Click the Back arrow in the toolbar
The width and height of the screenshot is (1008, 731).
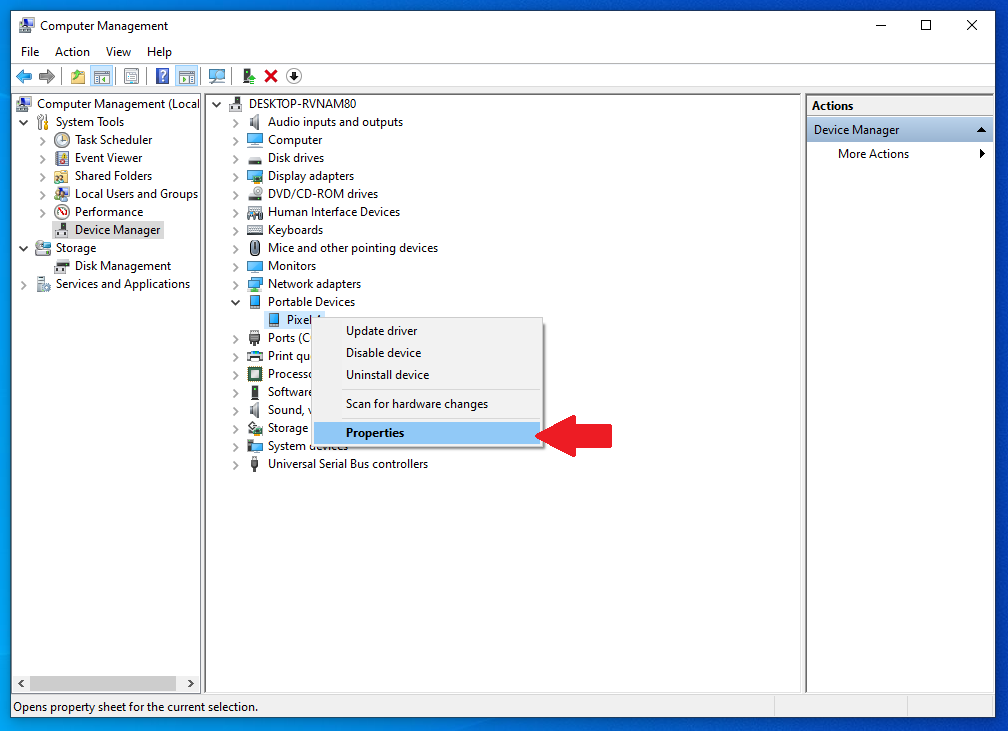pyautogui.click(x=24, y=76)
